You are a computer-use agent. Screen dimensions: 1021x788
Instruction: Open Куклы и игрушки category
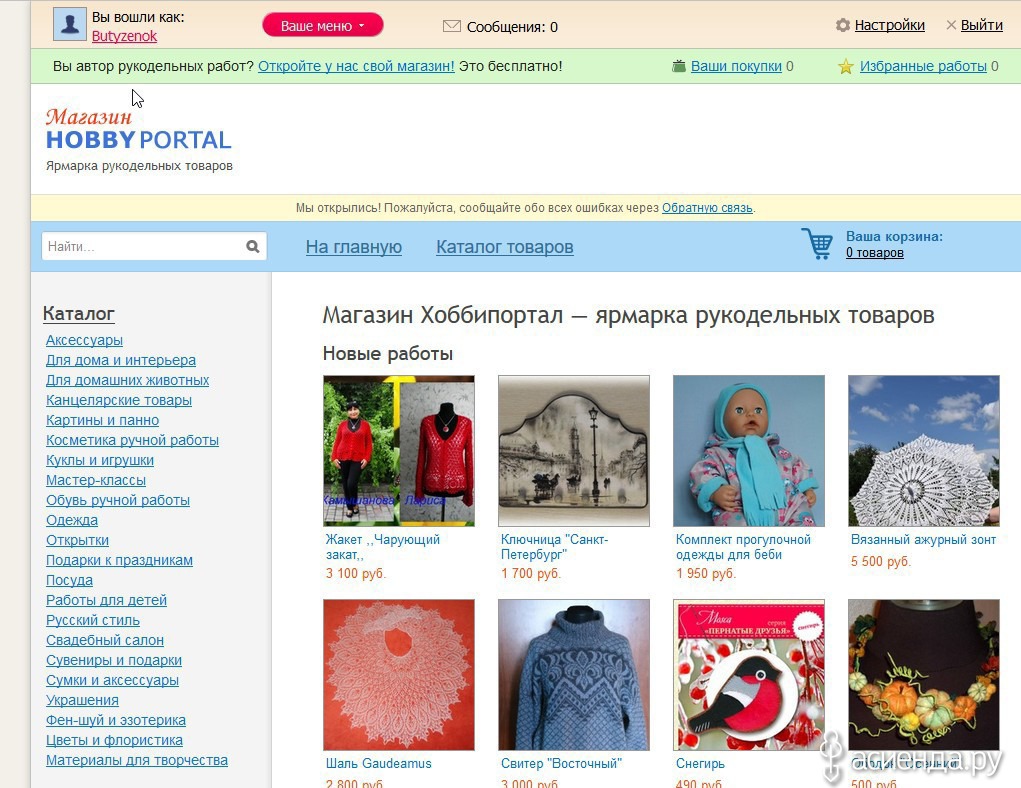click(x=100, y=460)
